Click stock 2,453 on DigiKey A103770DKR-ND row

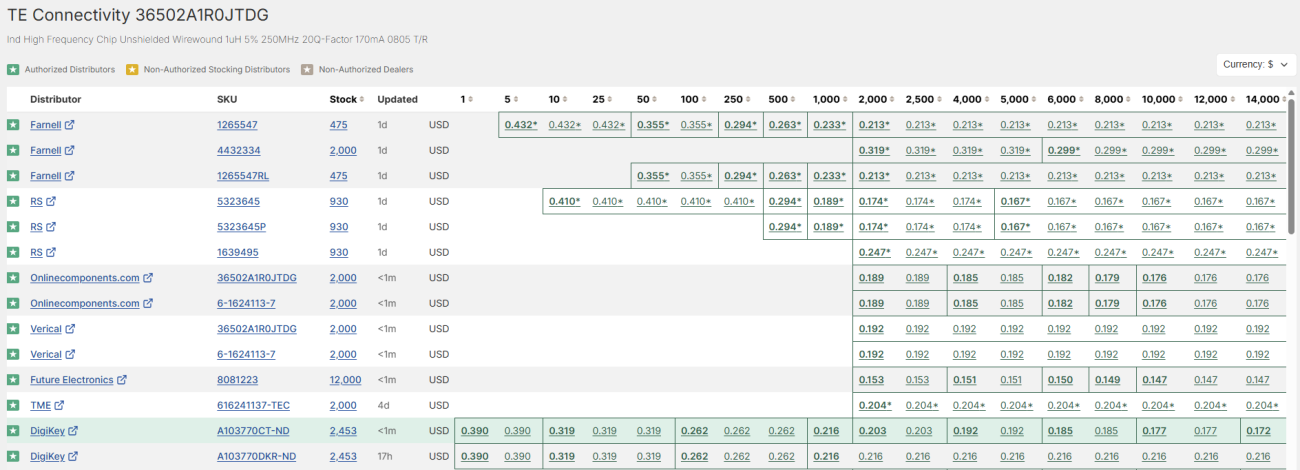point(342,456)
